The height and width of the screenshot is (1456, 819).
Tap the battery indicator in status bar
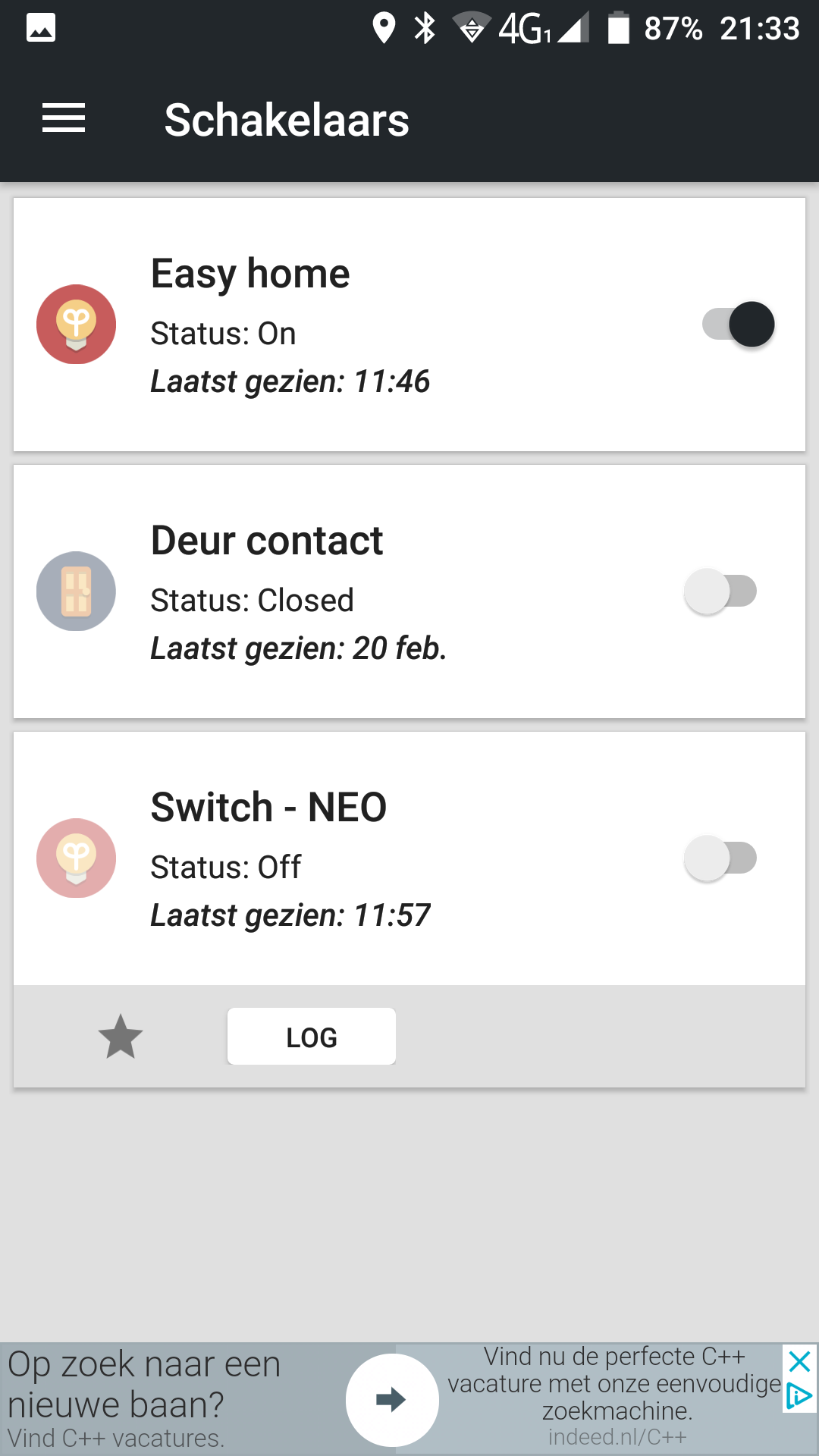click(x=619, y=28)
